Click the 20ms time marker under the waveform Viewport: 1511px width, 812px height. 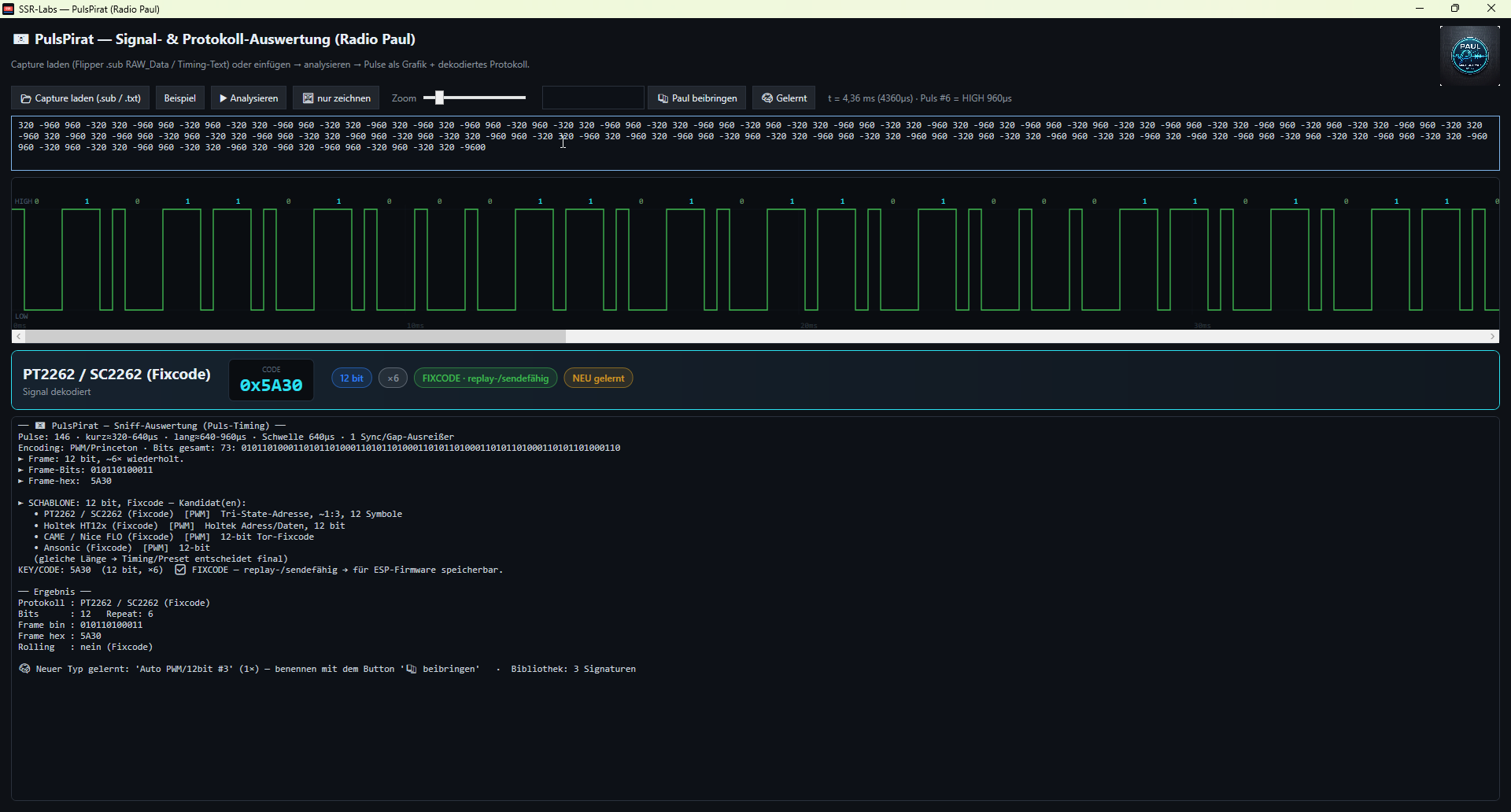[808, 326]
